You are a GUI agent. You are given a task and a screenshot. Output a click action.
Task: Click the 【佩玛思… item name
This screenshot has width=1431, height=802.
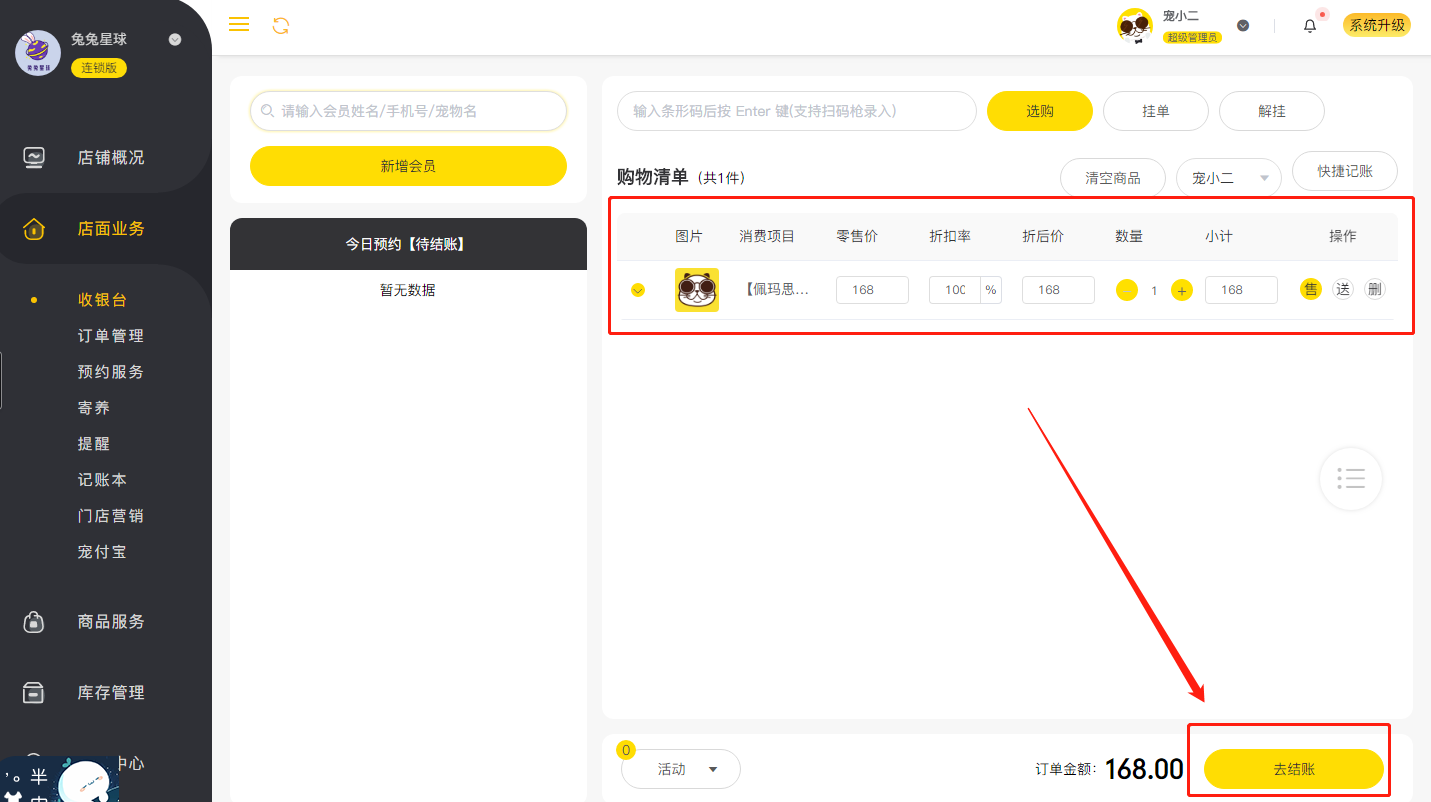[776, 290]
